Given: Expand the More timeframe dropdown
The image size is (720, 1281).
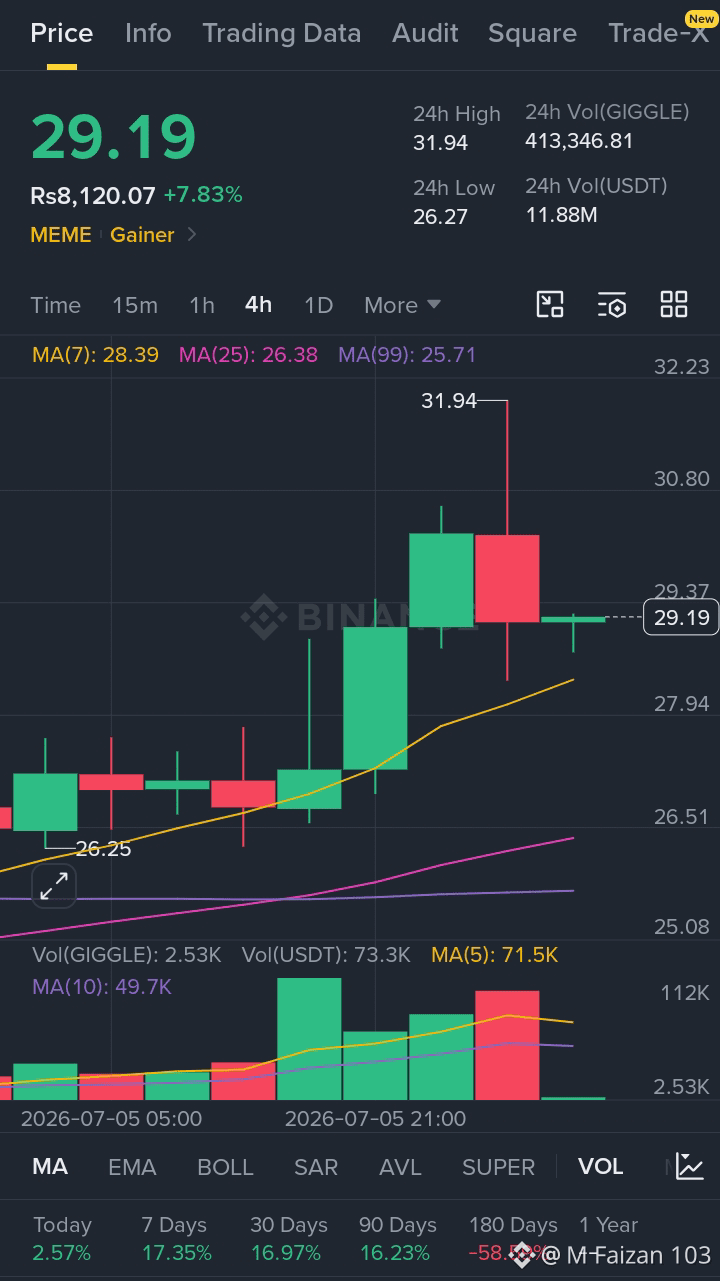Looking at the screenshot, I should pos(402,305).
